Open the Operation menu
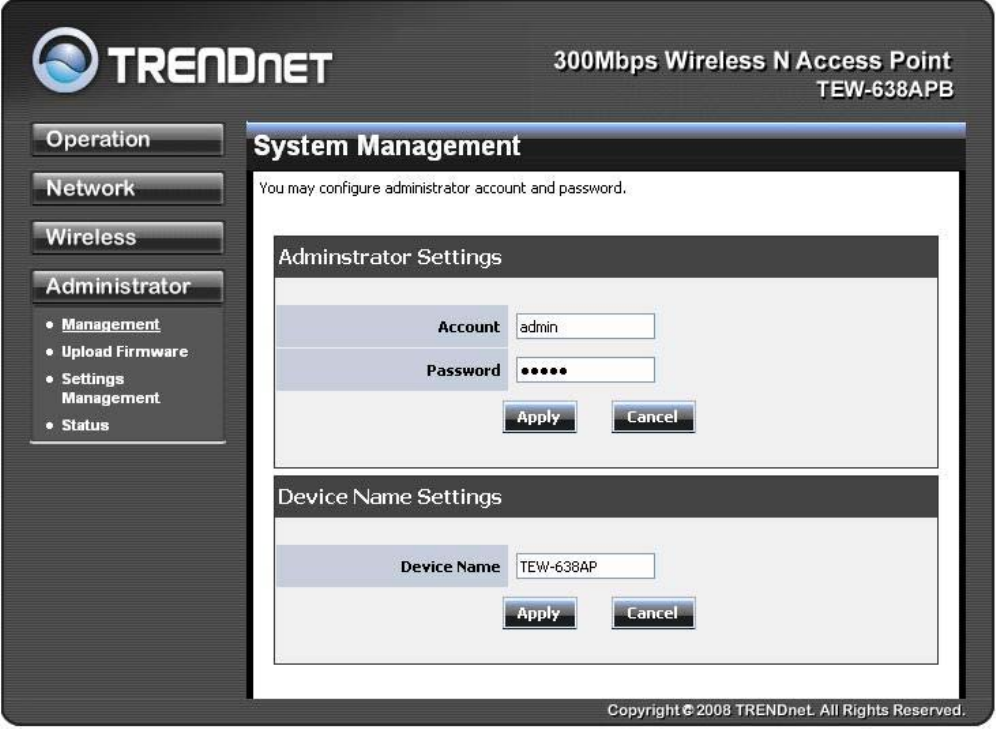Screen dimensions: 996x729 point(127,139)
